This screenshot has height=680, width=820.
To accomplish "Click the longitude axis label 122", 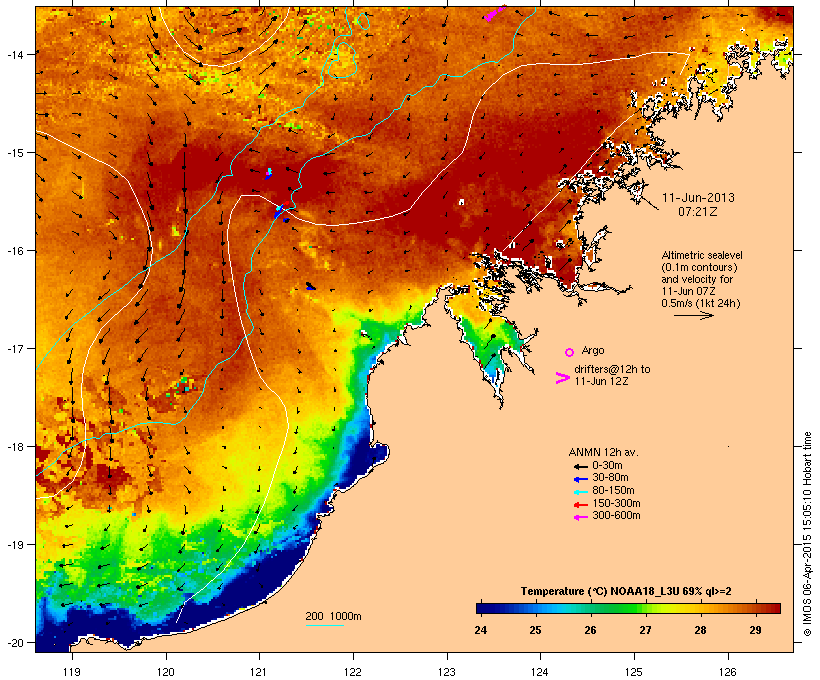I will (353, 672).
